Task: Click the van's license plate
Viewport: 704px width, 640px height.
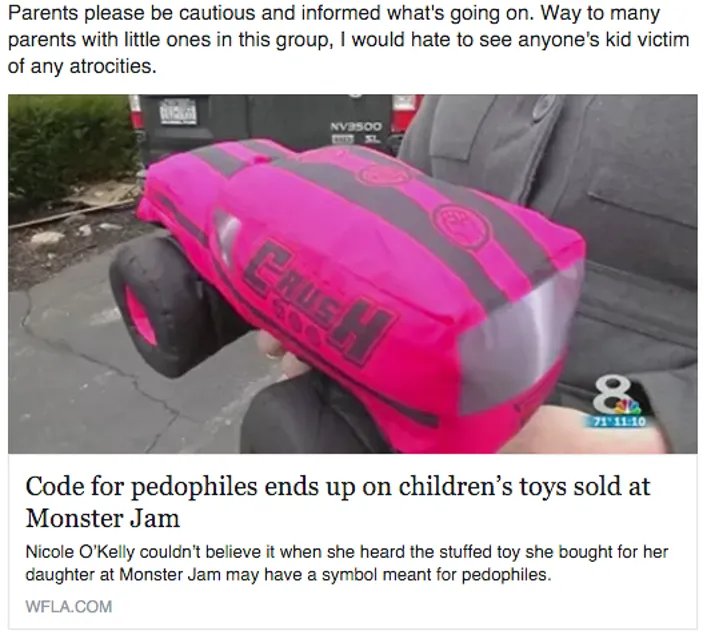Action: pyautogui.click(x=179, y=112)
